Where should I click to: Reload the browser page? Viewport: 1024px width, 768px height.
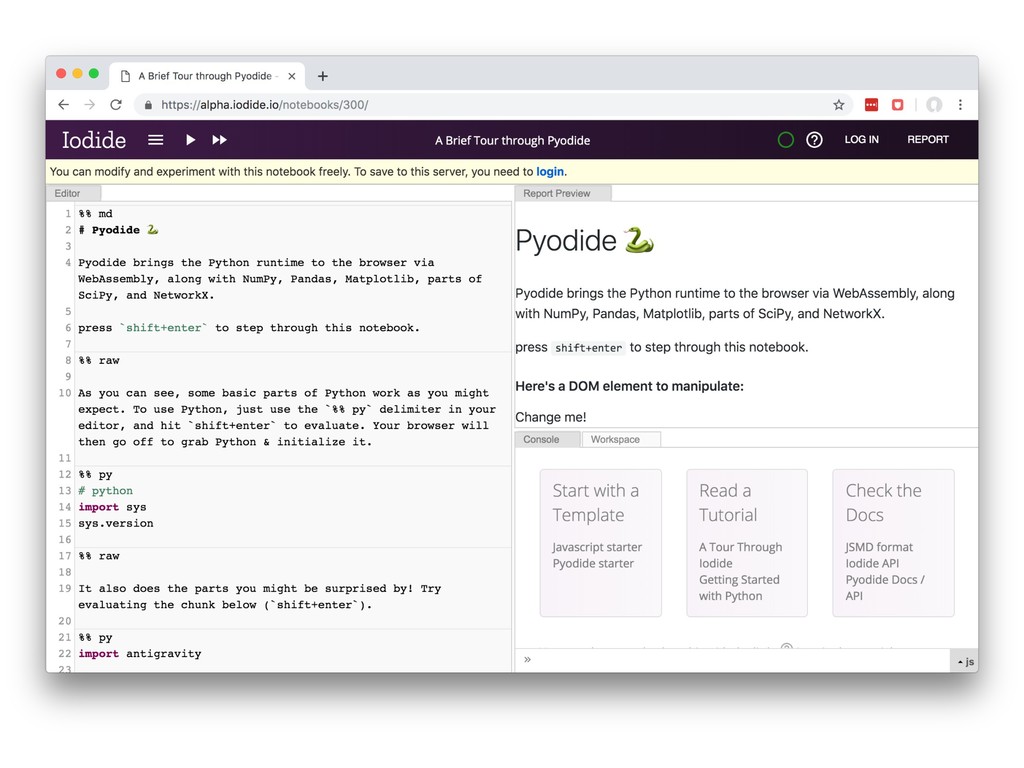pyautogui.click(x=116, y=104)
